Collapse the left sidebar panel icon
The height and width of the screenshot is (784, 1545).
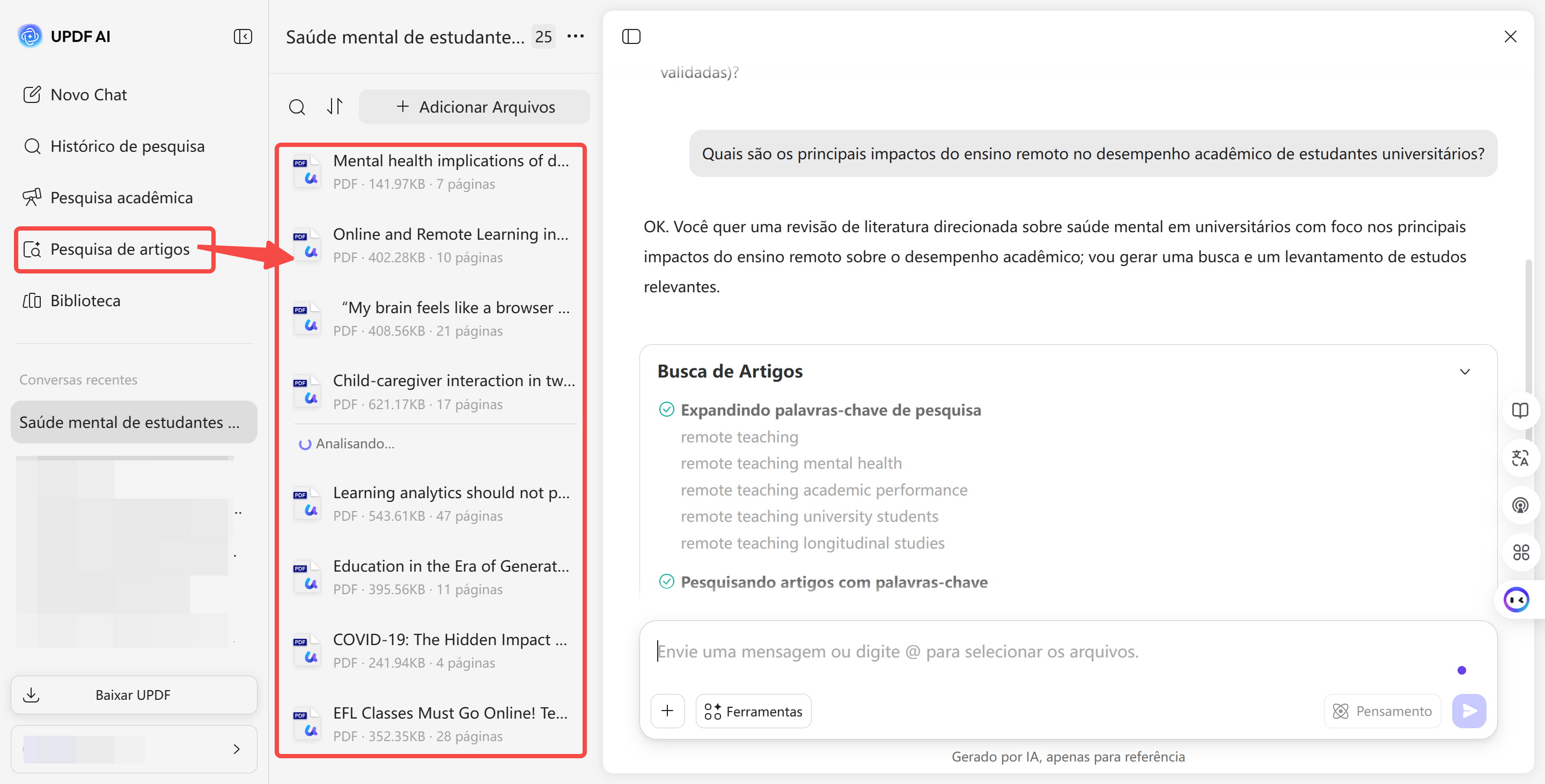click(243, 36)
